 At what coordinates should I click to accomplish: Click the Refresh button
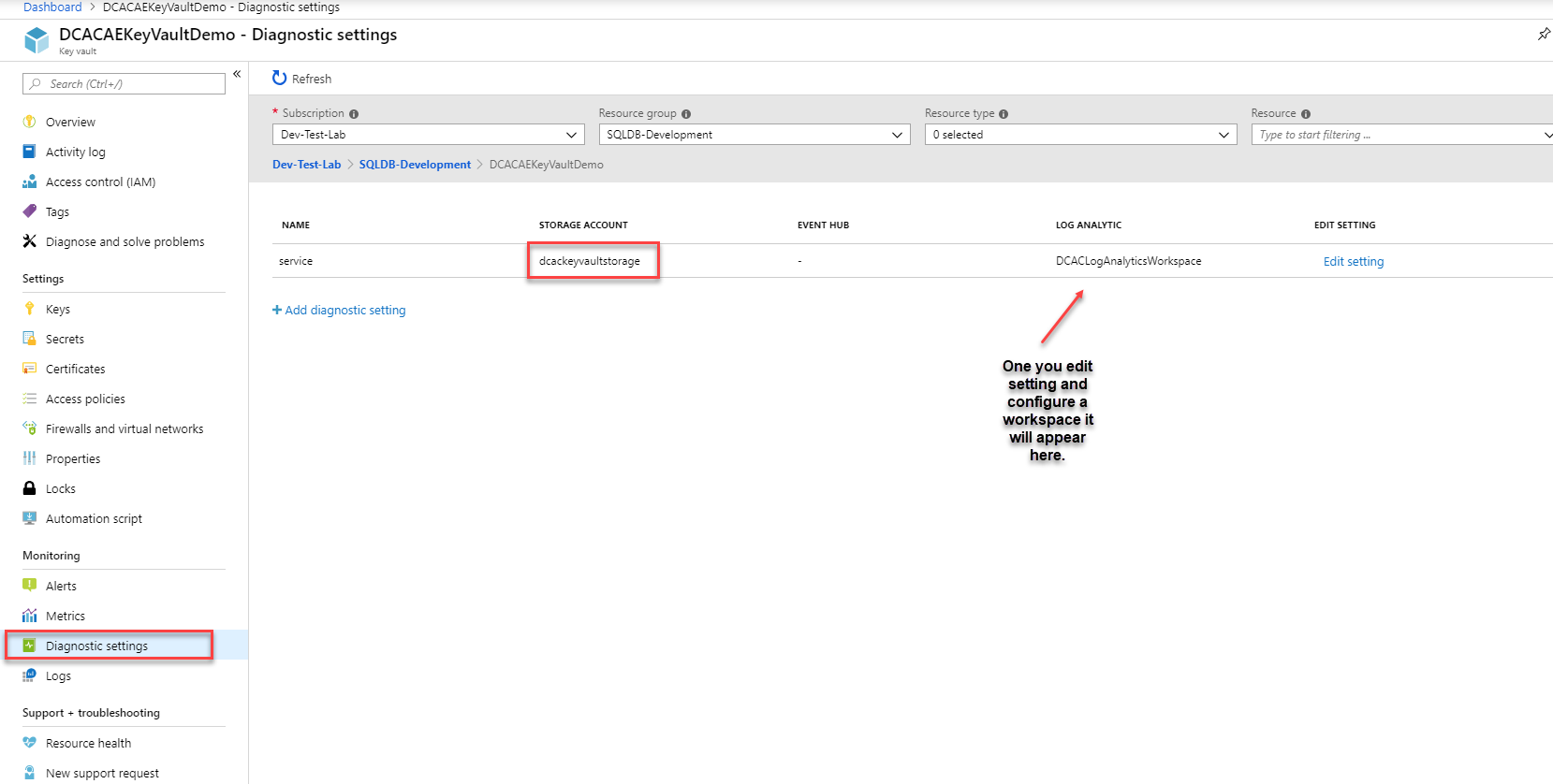coord(301,79)
